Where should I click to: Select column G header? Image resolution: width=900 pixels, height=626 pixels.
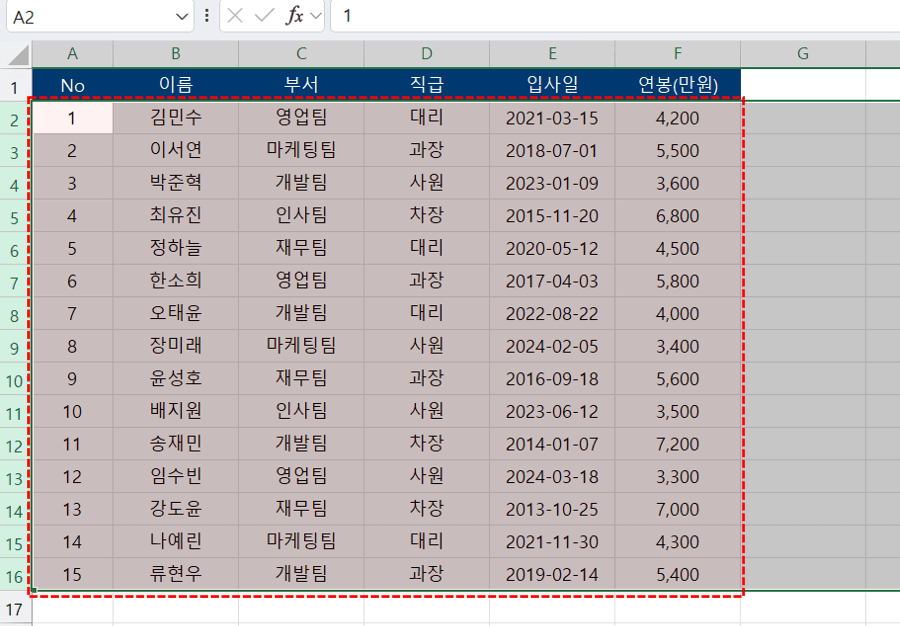[x=802, y=54]
